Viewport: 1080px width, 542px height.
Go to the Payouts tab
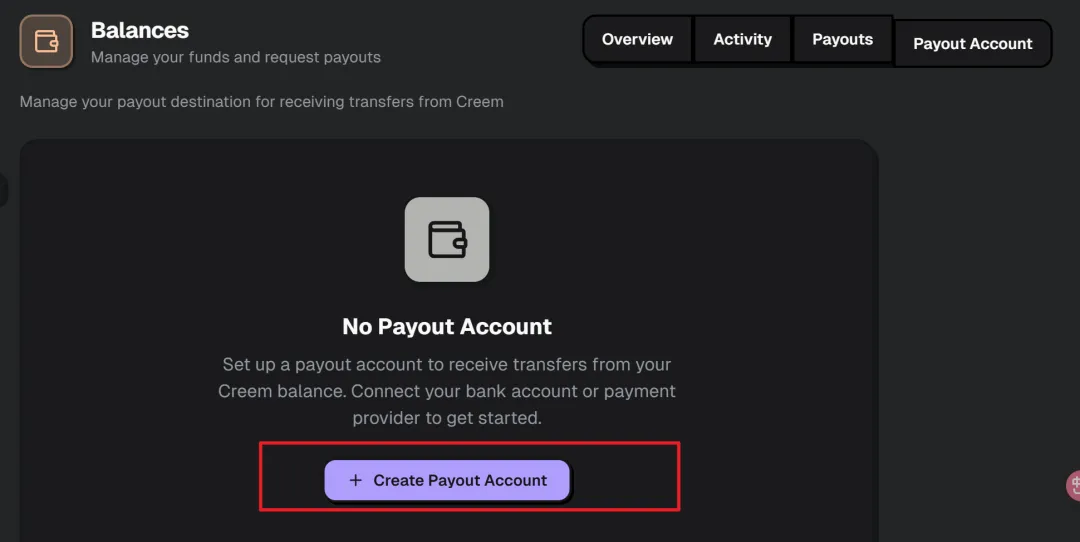point(842,40)
